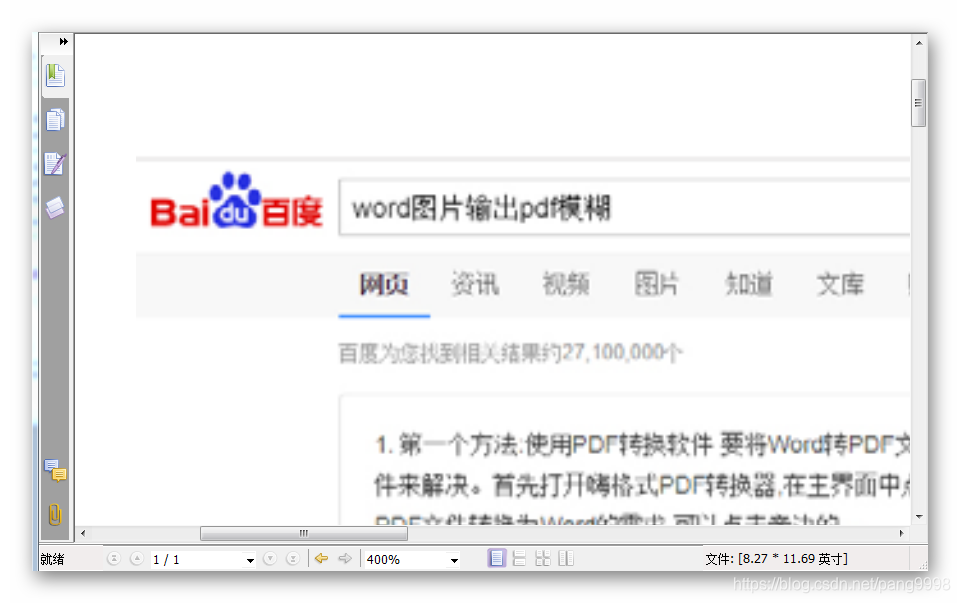
Task: Select single page layout mode
Action: pos(497,558)
